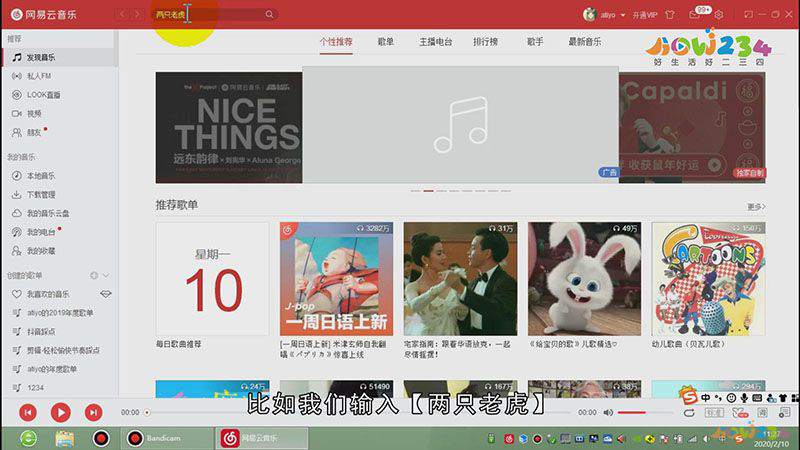Viewport: 800px width, 450px height.
Task: Open the 一周日语上新 playlist cover
Action: pyautogui.click(x=336, y=279)
